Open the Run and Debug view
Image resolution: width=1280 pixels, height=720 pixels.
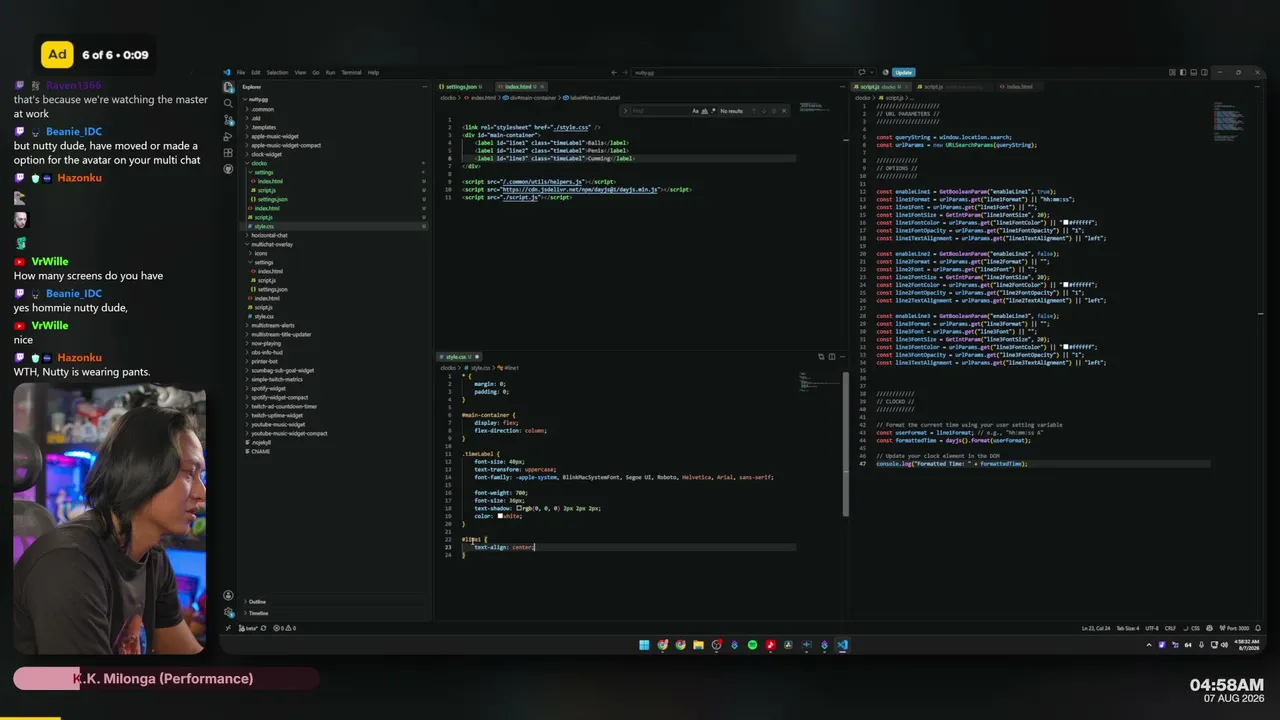pyautogui.click(x=229, y=136)
